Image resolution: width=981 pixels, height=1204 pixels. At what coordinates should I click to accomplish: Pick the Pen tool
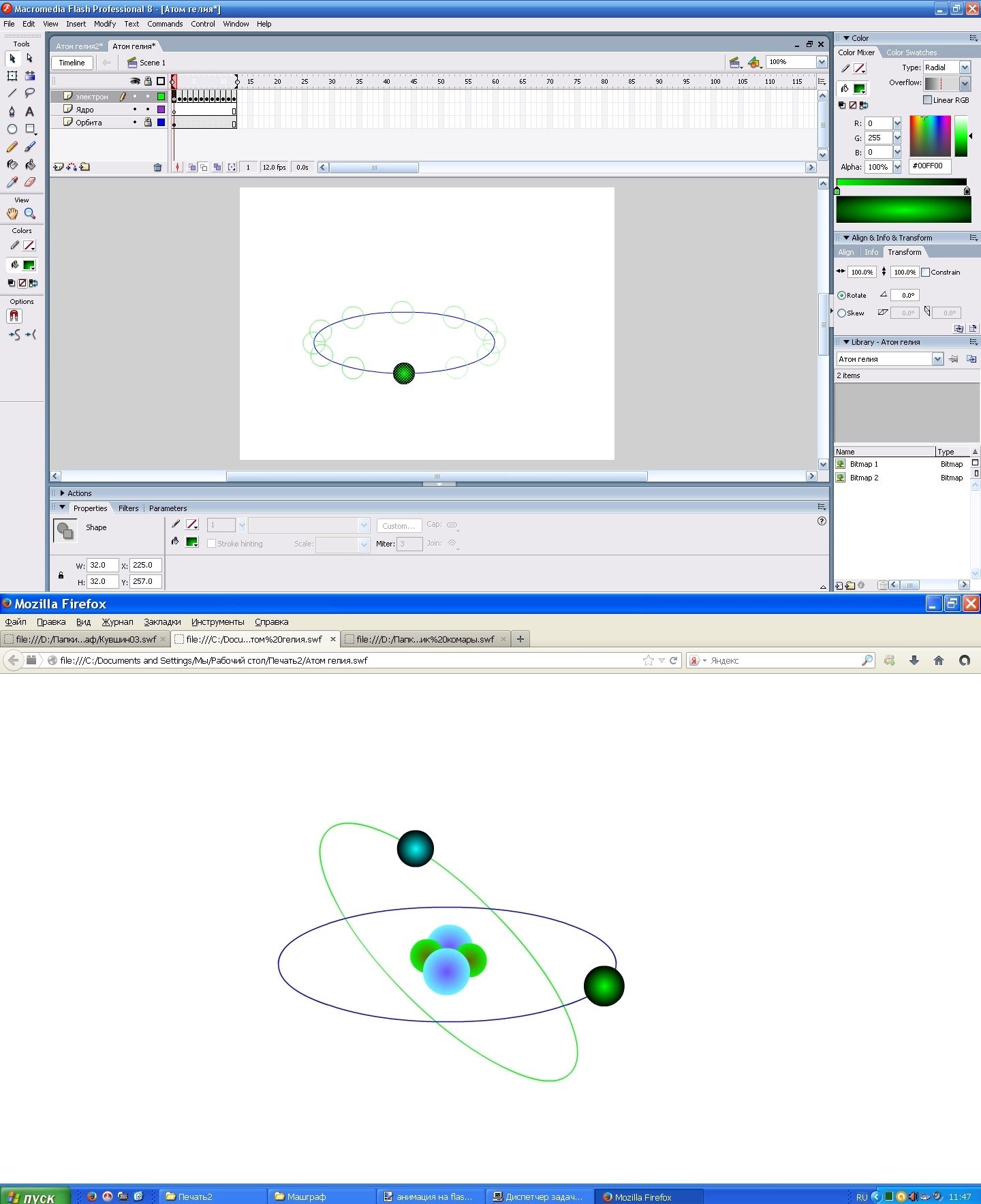(12, 111)
